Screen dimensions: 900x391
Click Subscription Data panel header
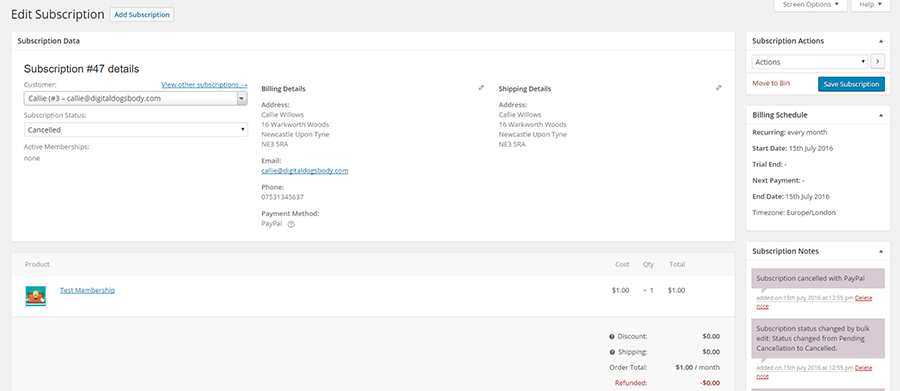click(373, 41)
